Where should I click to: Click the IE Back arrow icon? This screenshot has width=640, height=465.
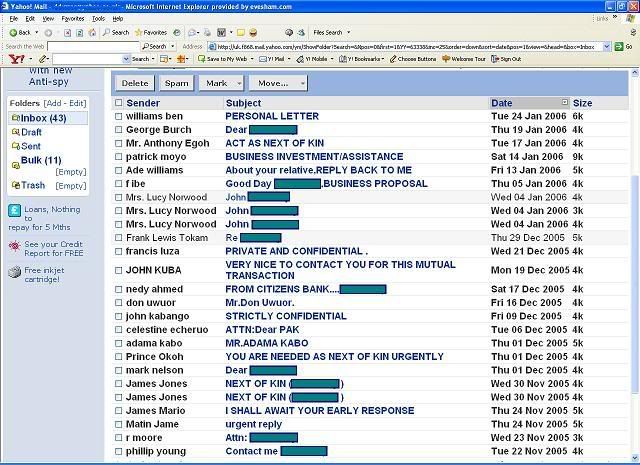(x=13, y=33)
